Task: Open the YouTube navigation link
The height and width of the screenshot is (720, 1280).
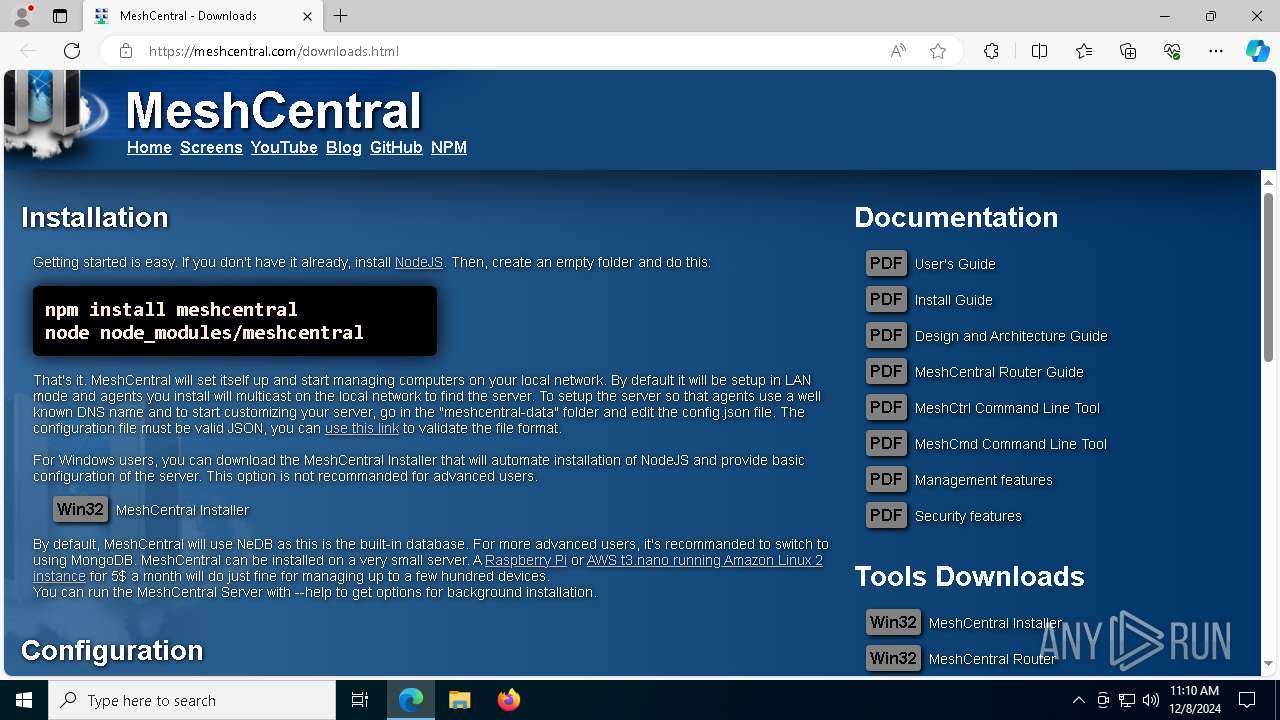Action: [x=284, y=147]
